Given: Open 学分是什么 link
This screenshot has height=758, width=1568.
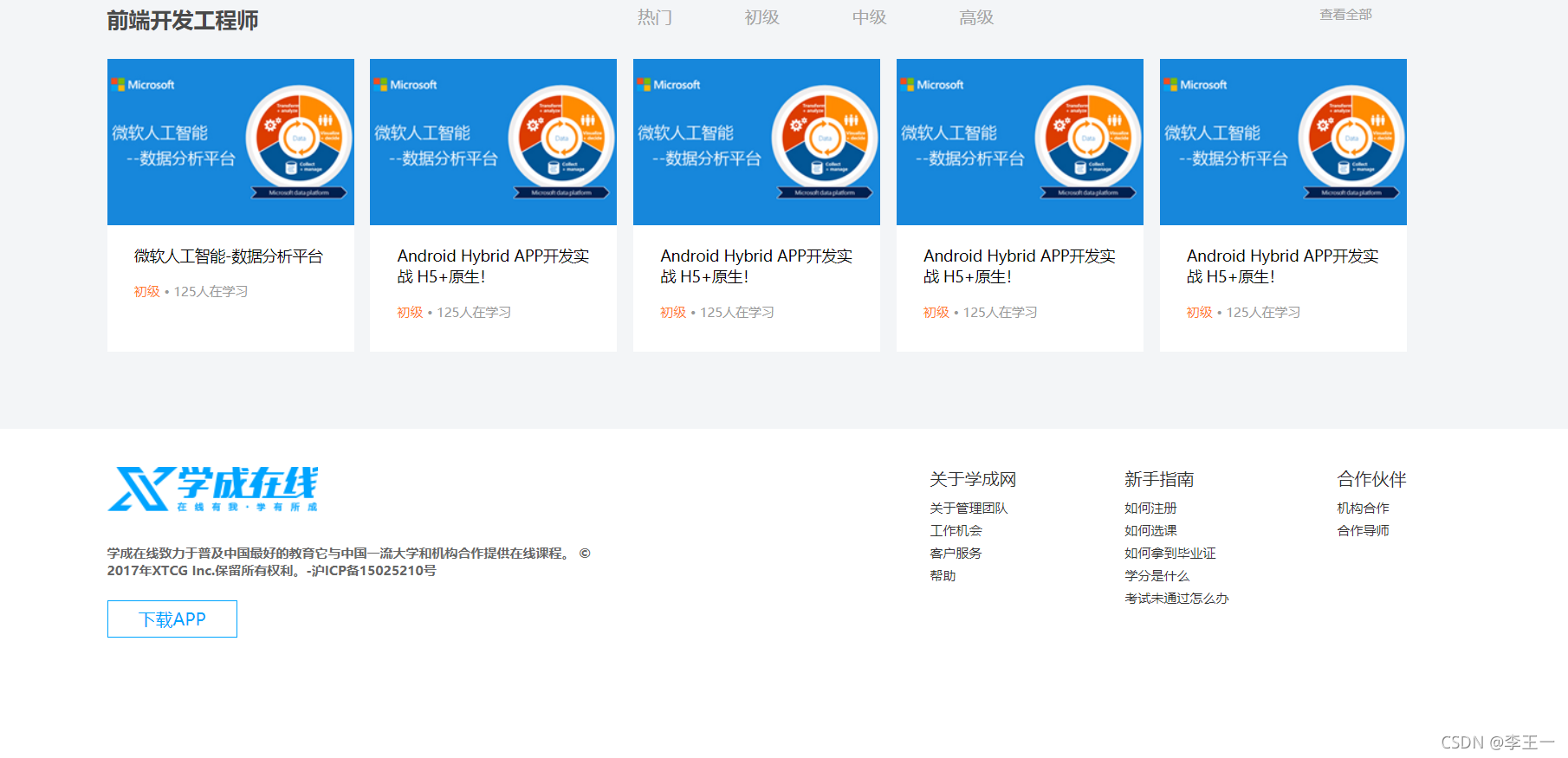Looking at the screenshot, I should [x=1157, y=576].
